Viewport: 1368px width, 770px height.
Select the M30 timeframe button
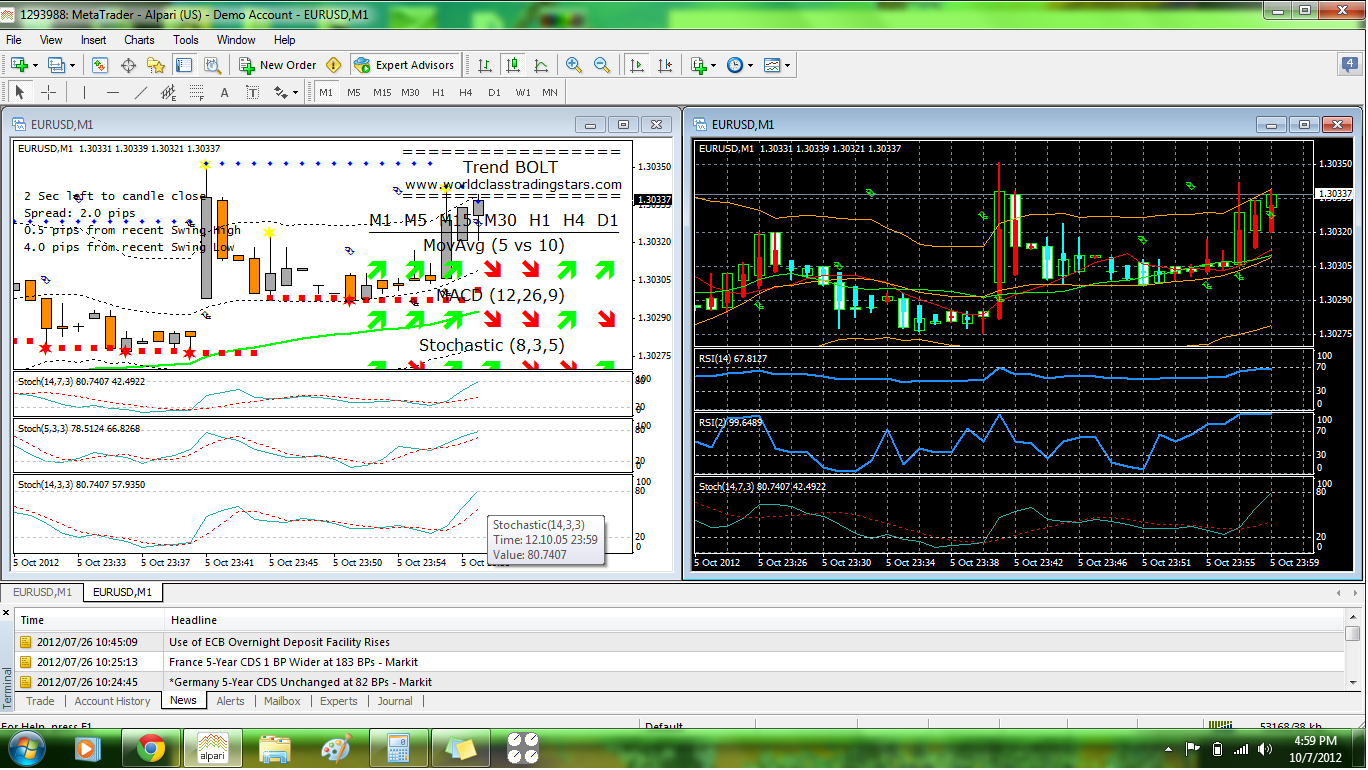410,93
